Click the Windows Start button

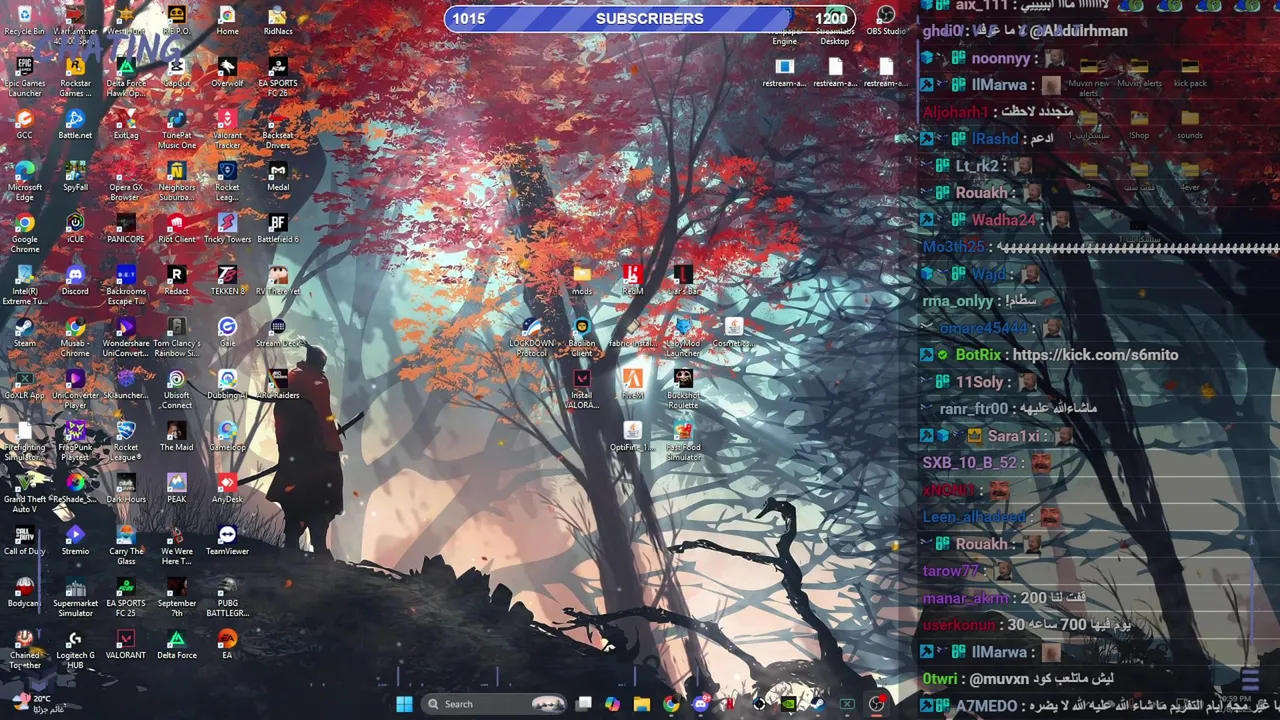coord(404,704)
